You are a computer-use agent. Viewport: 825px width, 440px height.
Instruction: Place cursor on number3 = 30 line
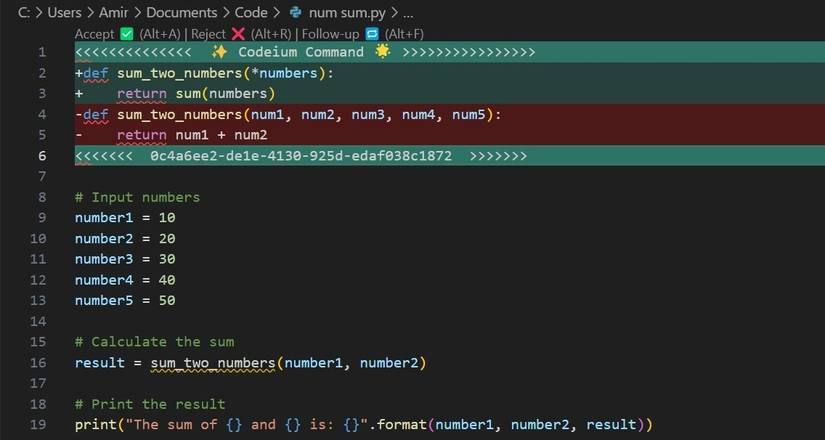tap(125, 259)
